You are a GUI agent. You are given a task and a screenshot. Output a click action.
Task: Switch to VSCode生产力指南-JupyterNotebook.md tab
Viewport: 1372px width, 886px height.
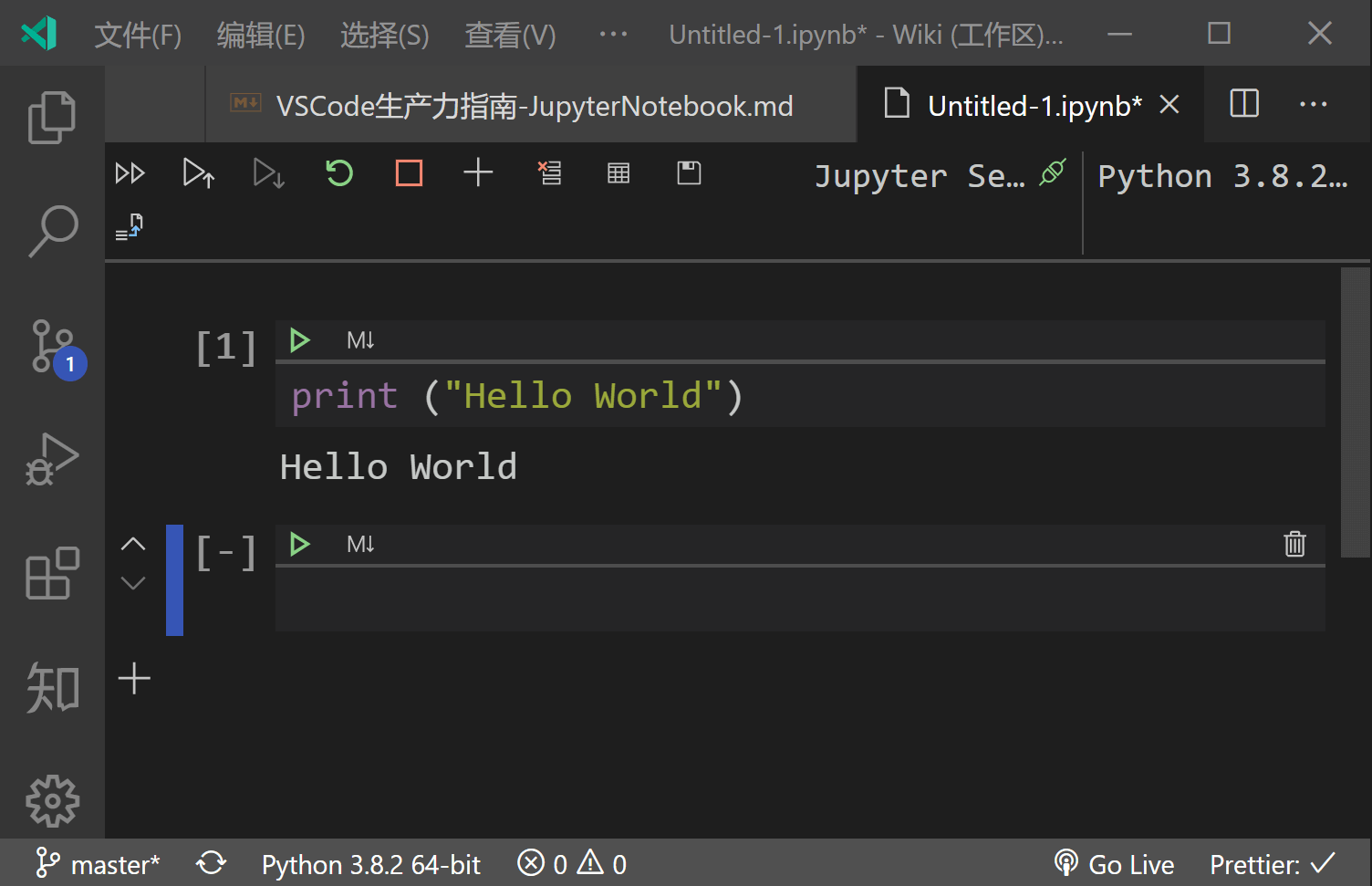(532, 106)
